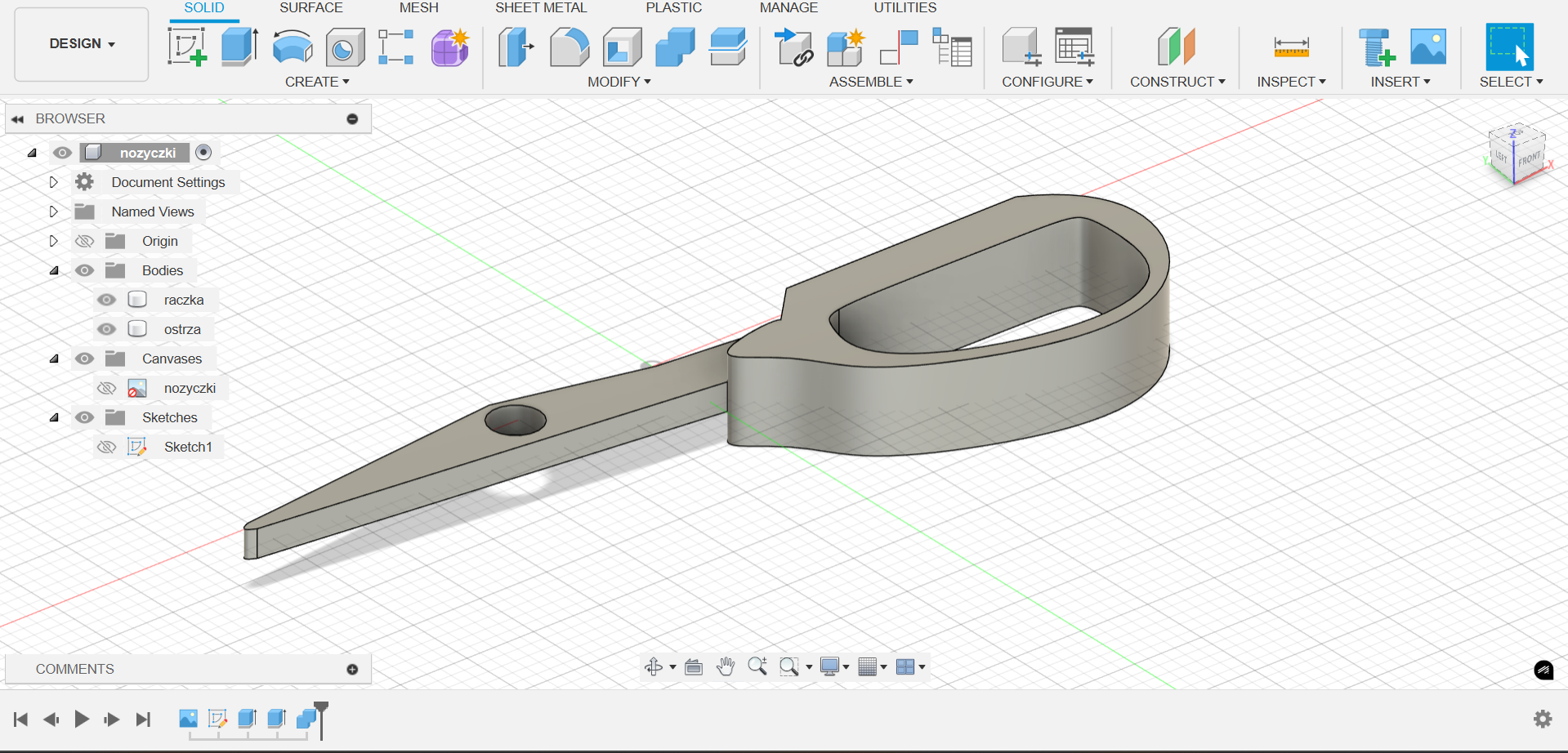Jump to timeline beginning
Image resolution: width=1568 pixels, height=753 pixels.
21,719
